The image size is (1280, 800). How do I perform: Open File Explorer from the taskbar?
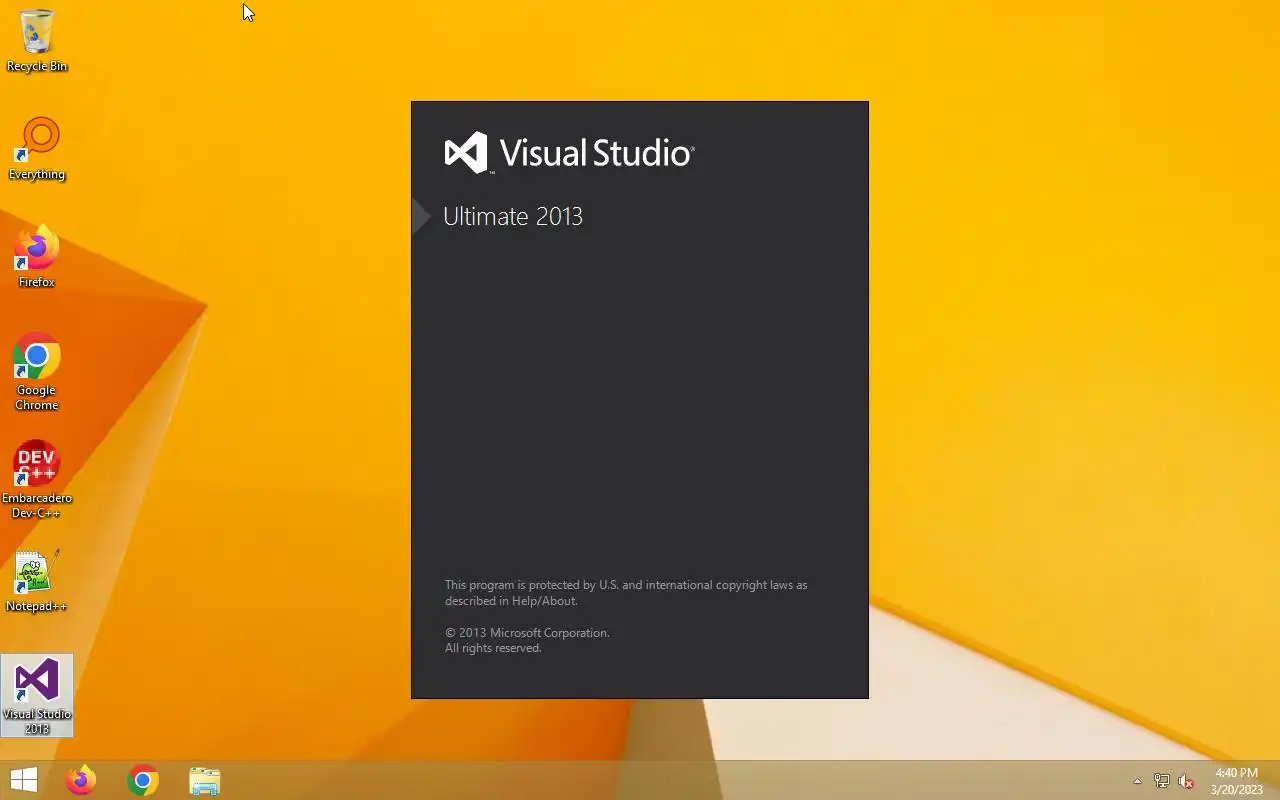tap(204, 780)
